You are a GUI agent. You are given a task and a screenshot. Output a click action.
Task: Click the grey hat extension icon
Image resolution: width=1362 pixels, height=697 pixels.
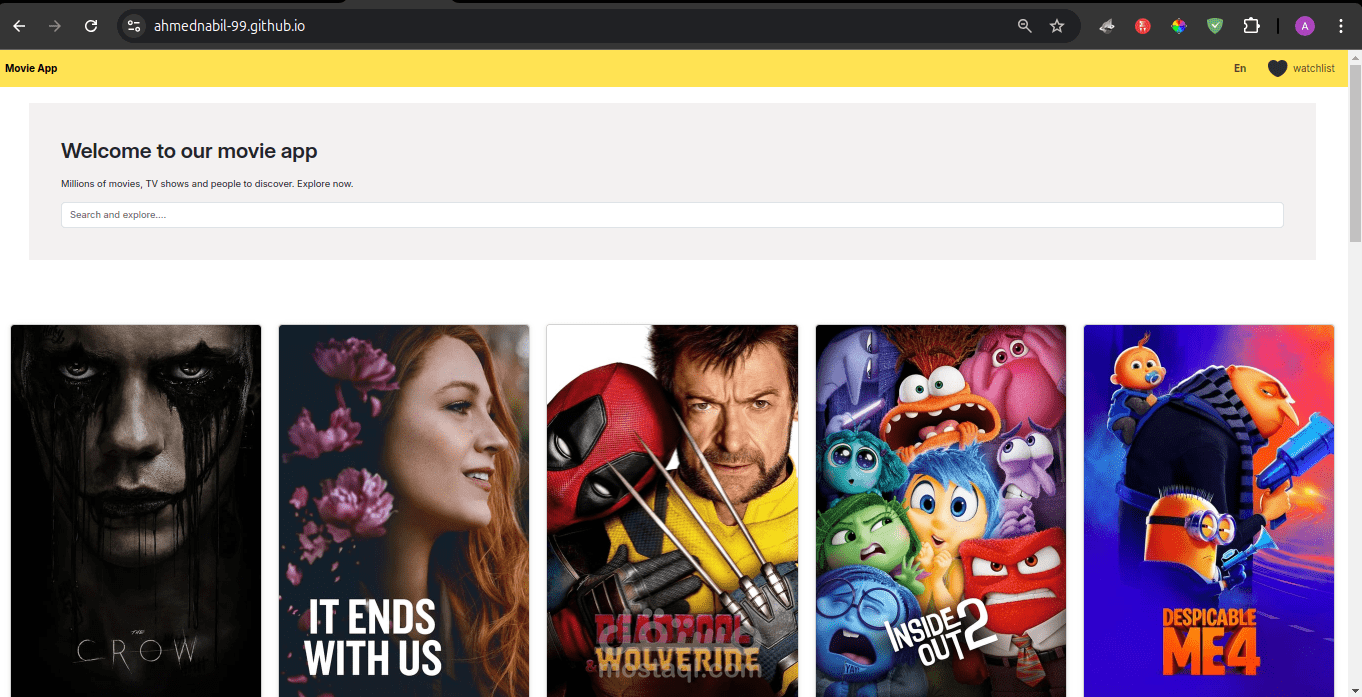pos(1107,26)
